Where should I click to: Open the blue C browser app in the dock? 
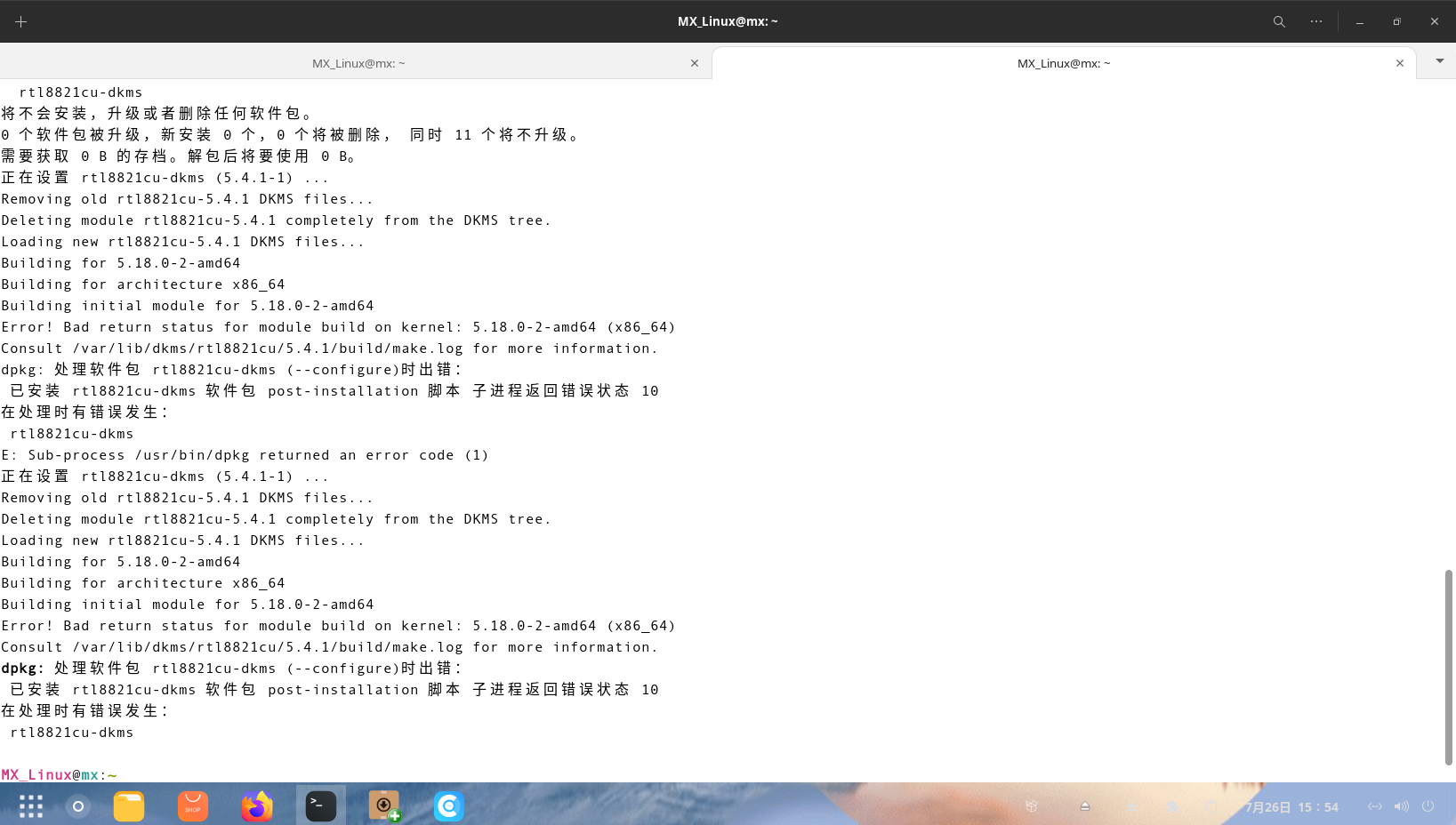pyautogui.click(x=449, y=806)
